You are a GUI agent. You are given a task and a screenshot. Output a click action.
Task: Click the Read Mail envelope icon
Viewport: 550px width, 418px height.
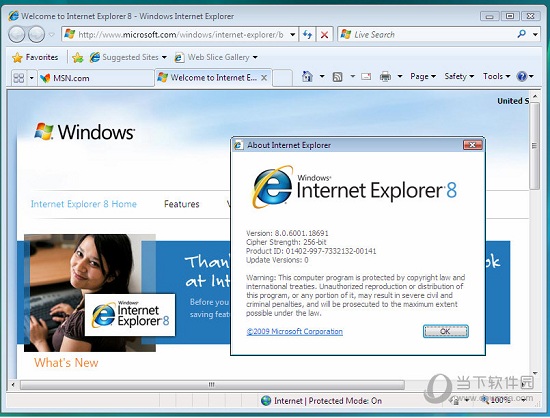(x=366, y=76)
